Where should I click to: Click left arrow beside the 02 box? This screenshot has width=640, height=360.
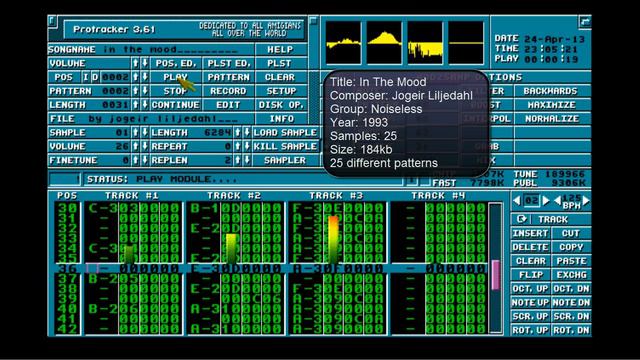(x=517, y=200)
